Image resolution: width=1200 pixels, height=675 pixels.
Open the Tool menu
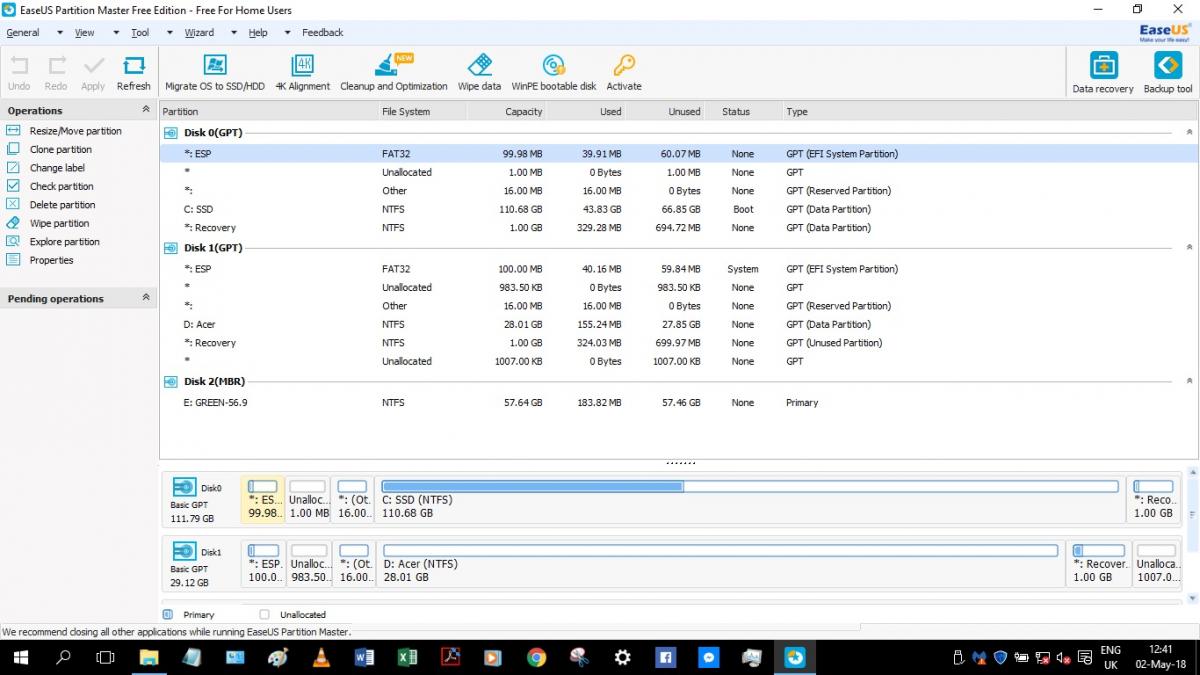point(140,32)
